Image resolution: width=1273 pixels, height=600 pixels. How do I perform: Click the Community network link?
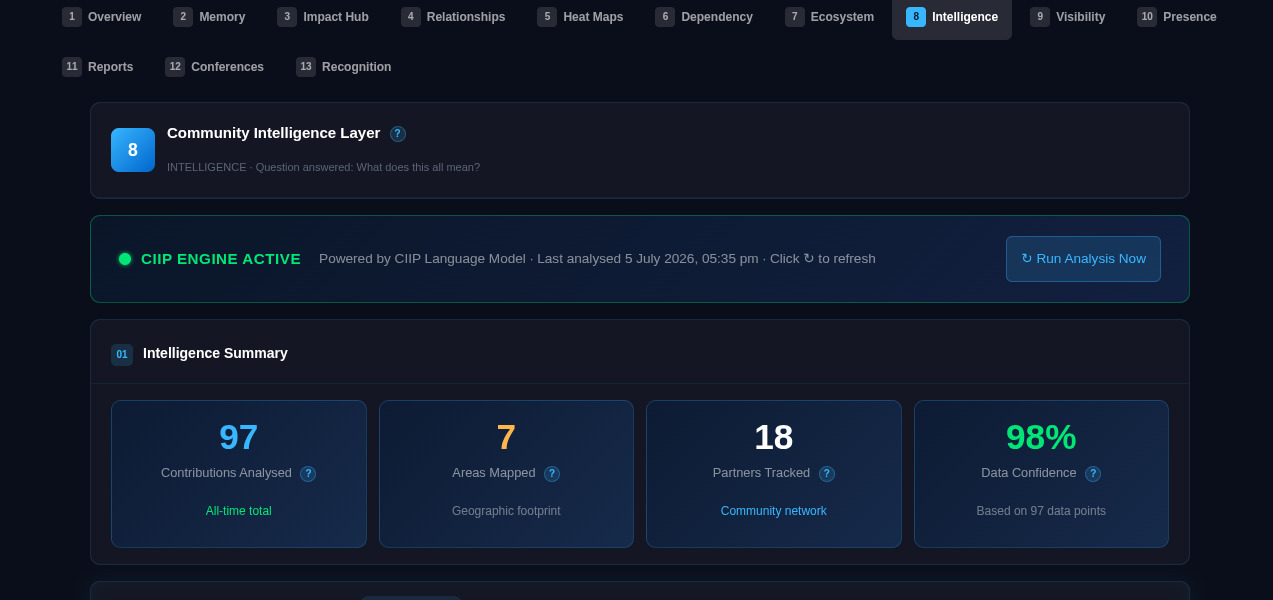774,511
